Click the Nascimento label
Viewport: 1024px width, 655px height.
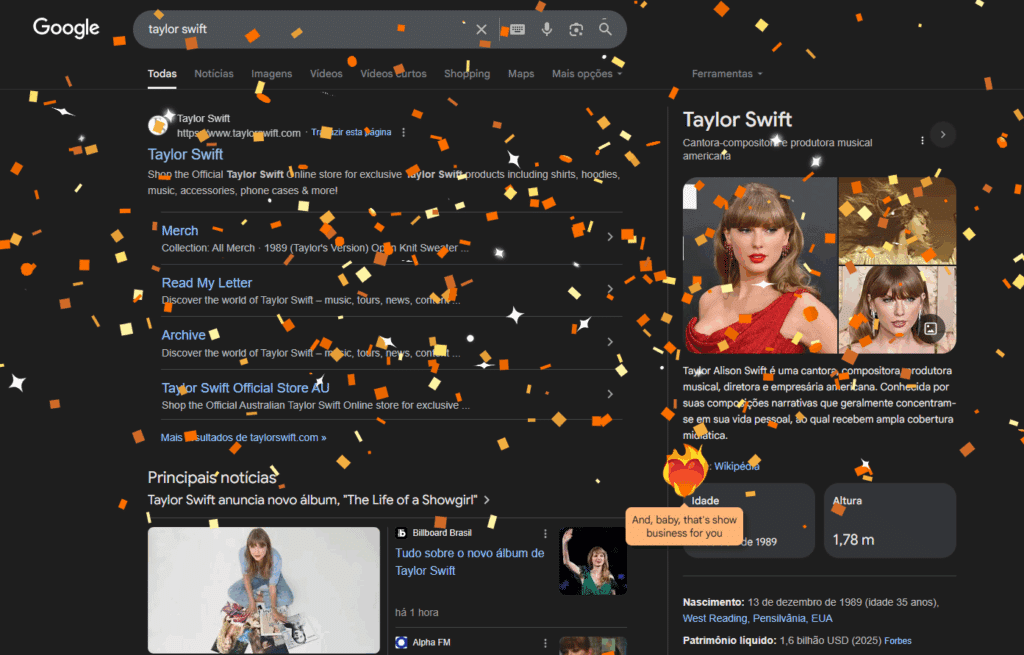714,602
